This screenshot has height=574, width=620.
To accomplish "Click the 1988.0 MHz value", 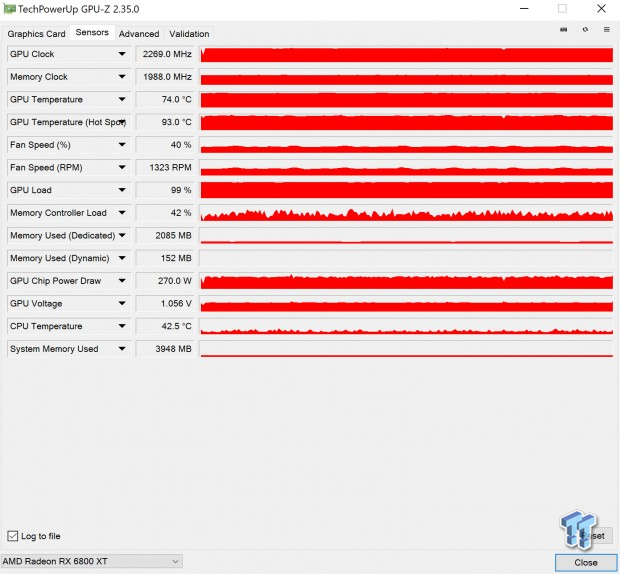I will (x=165, y=77).
